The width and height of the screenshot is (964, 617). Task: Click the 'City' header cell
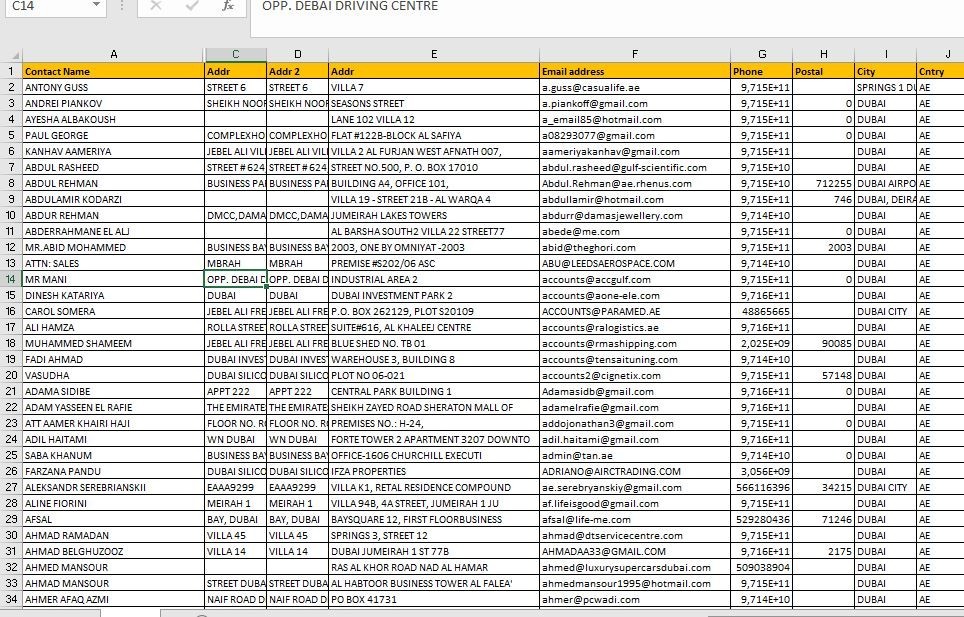coord(886,71)
